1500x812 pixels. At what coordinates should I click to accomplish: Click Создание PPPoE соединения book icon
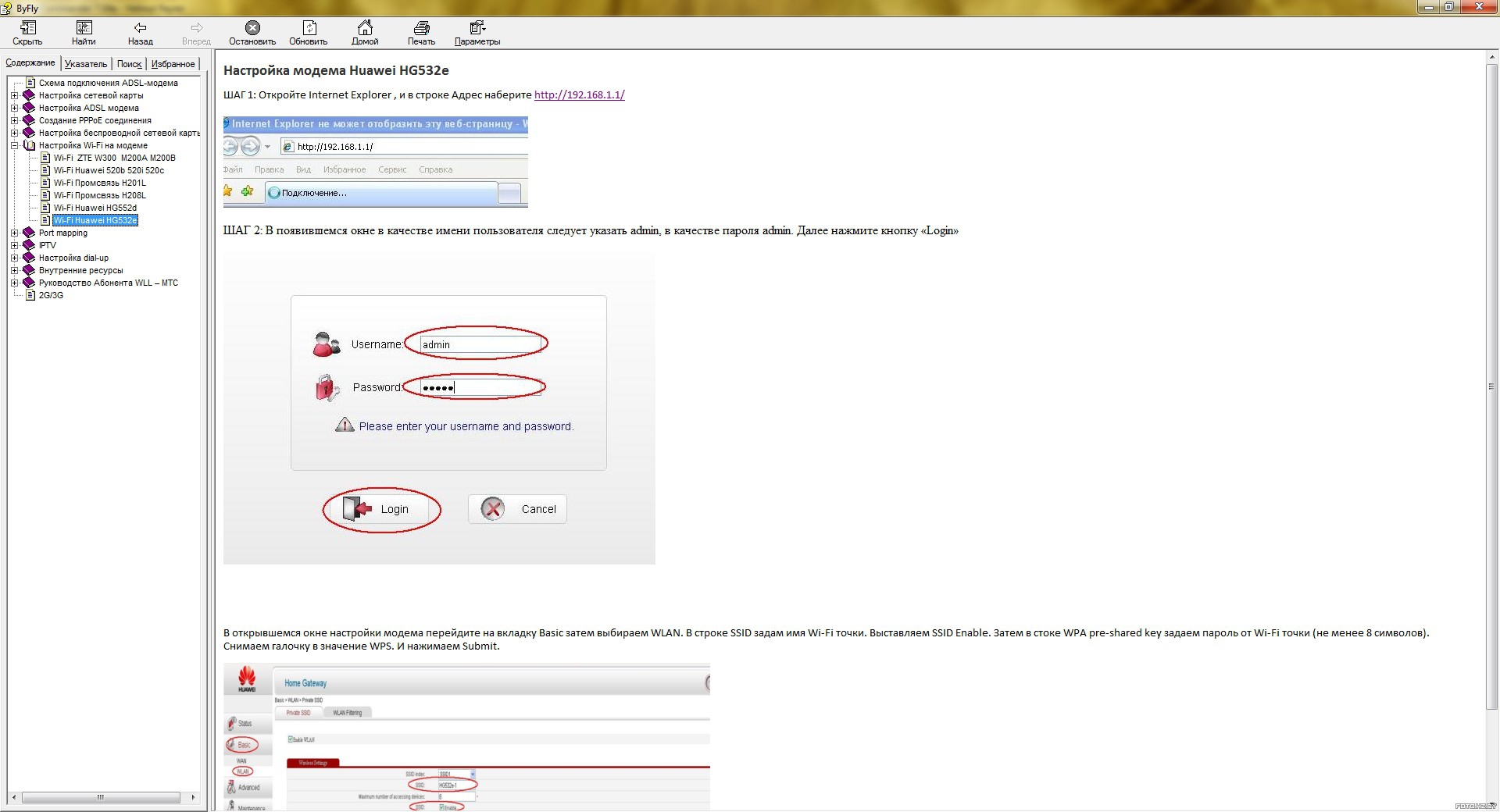tap(29, 120)
